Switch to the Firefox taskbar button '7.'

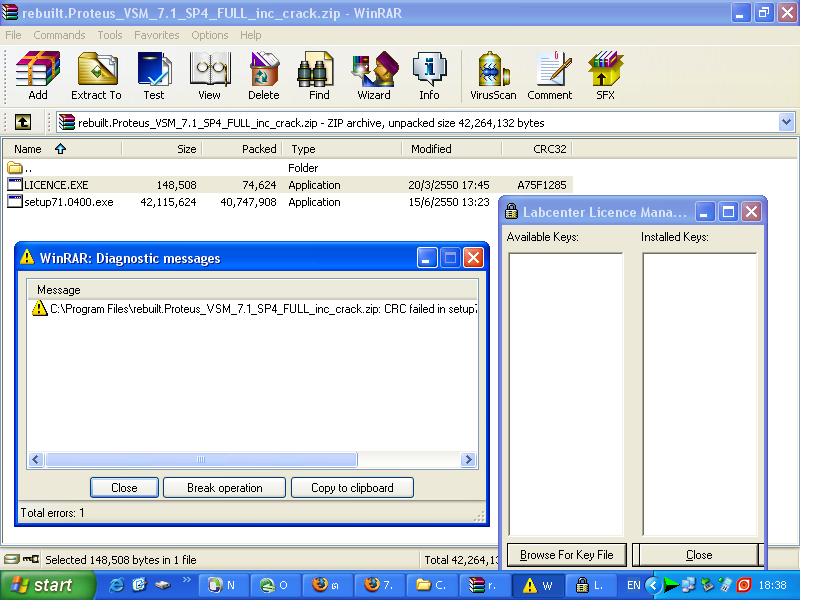click(x=379, y=585)
